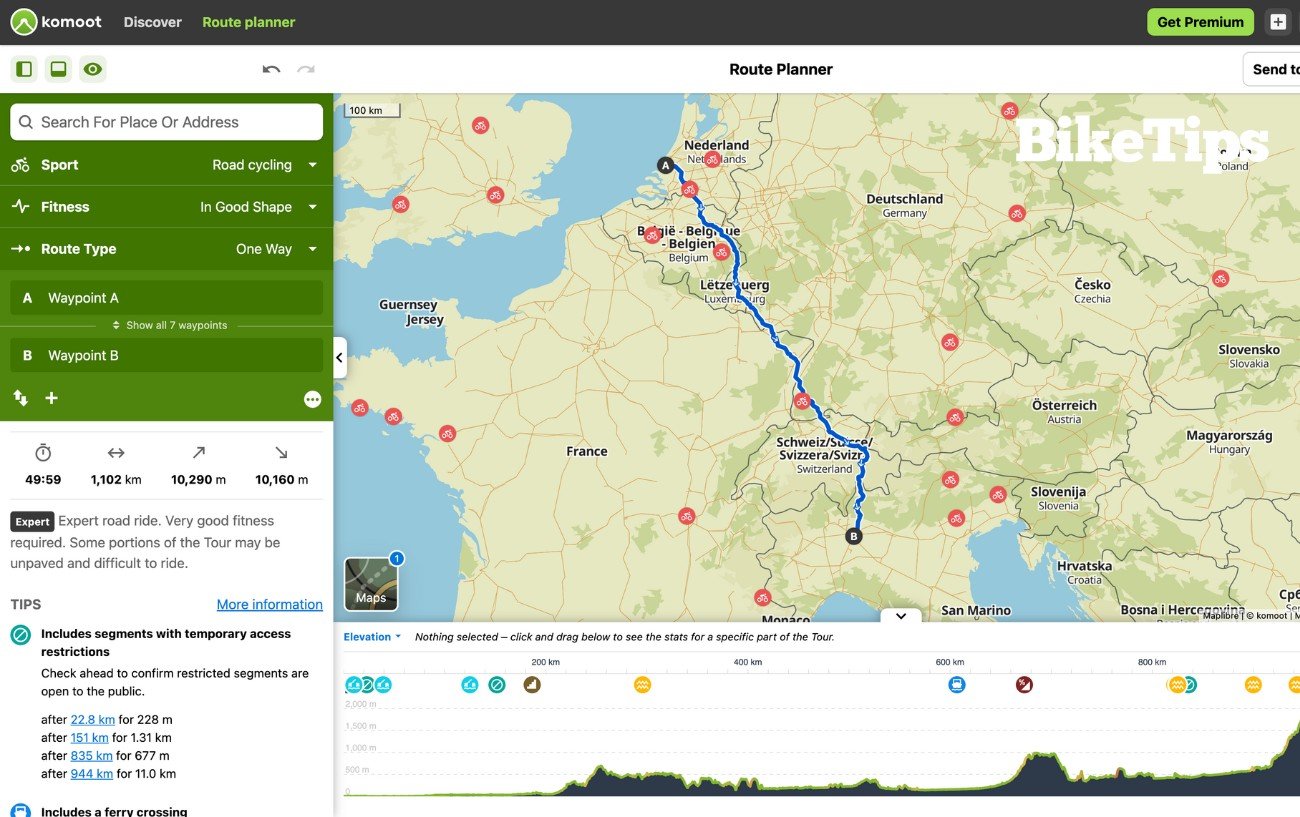
Task: Click the distance double-arrow icon
Action: click(x=116, y=453)
